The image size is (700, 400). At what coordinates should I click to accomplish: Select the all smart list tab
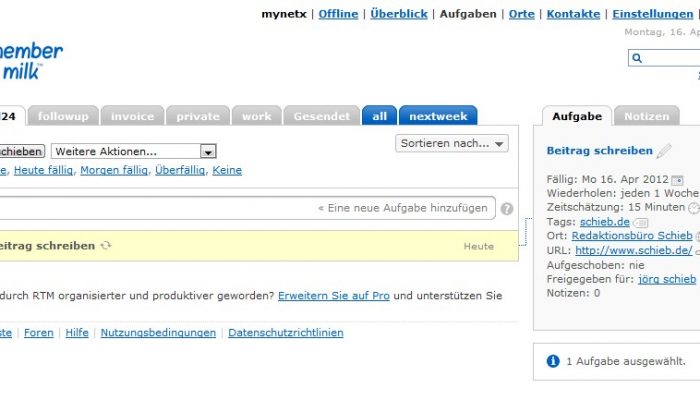379,116
